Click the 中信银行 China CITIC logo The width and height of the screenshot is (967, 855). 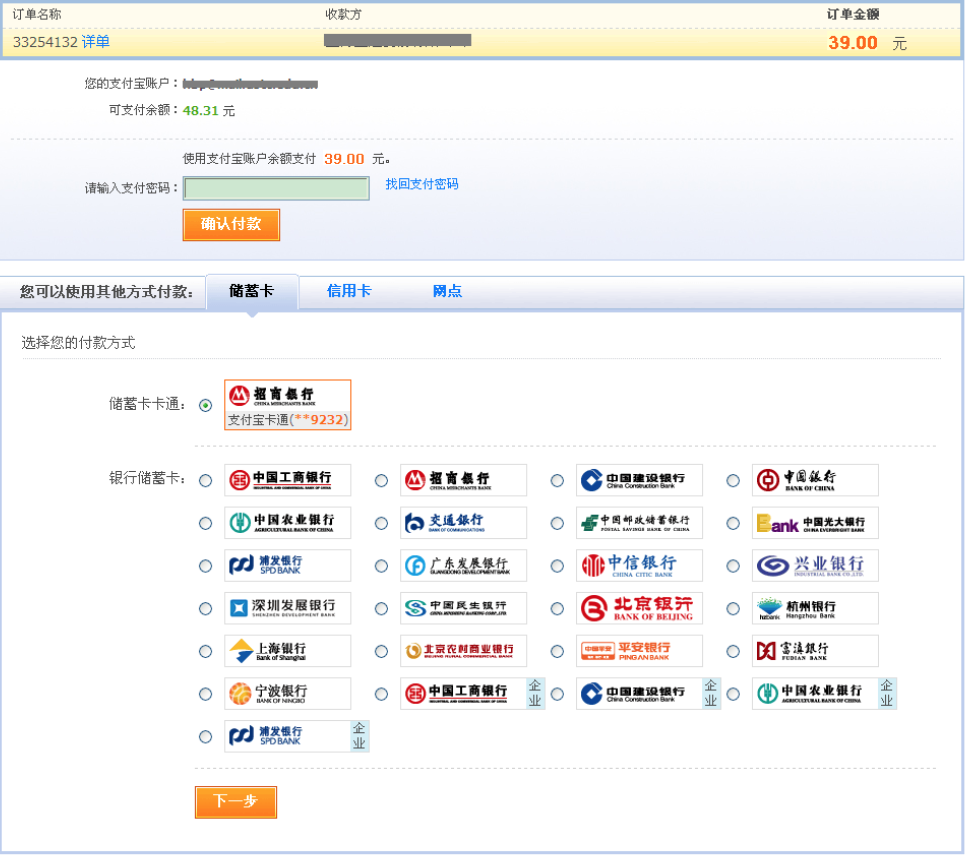coord(638,566)
